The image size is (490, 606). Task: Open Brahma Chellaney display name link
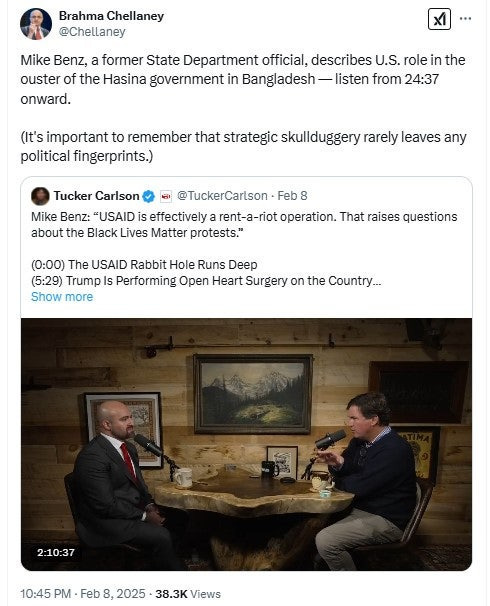click(x=111, y=16)
